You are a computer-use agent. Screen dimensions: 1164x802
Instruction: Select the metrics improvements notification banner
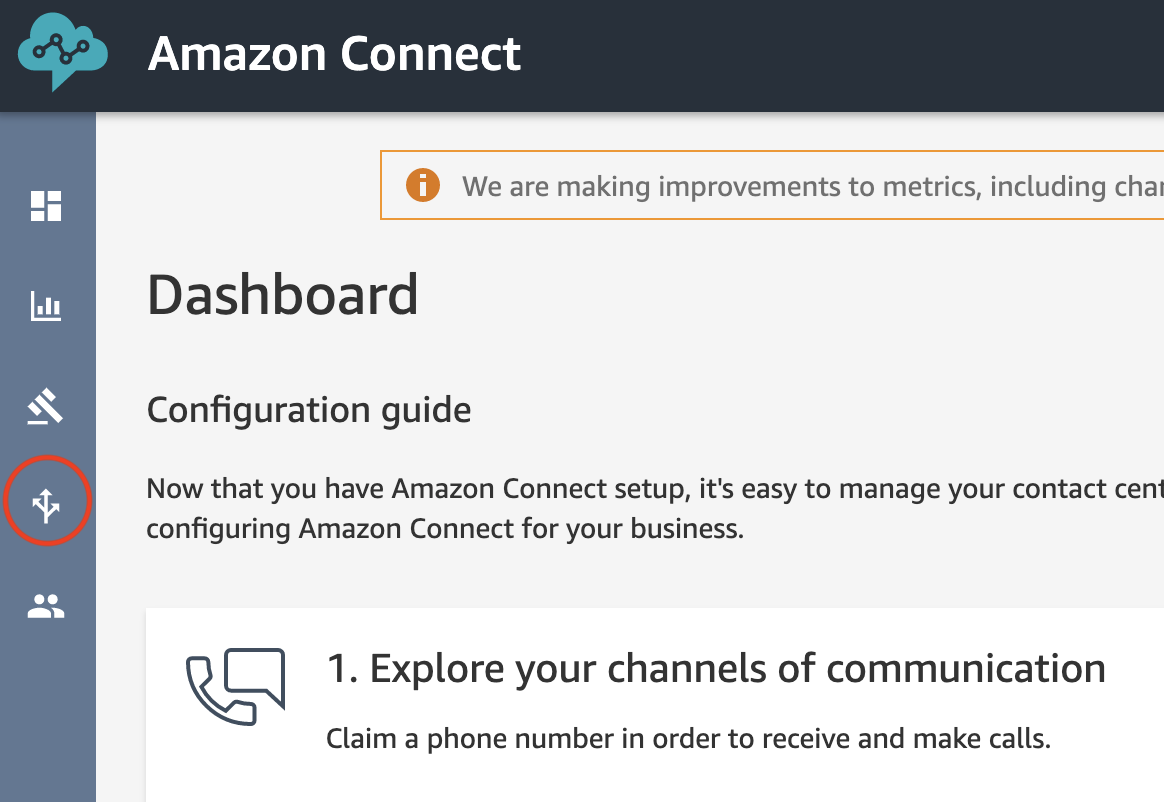point(772,185)
